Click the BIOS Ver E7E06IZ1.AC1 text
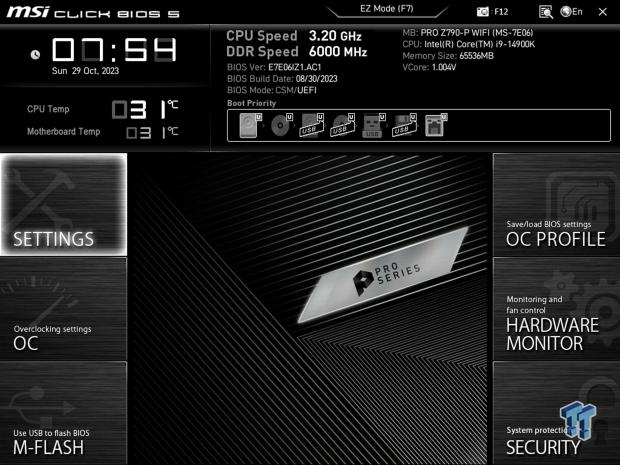620x465 pixels. coord(274,67)
